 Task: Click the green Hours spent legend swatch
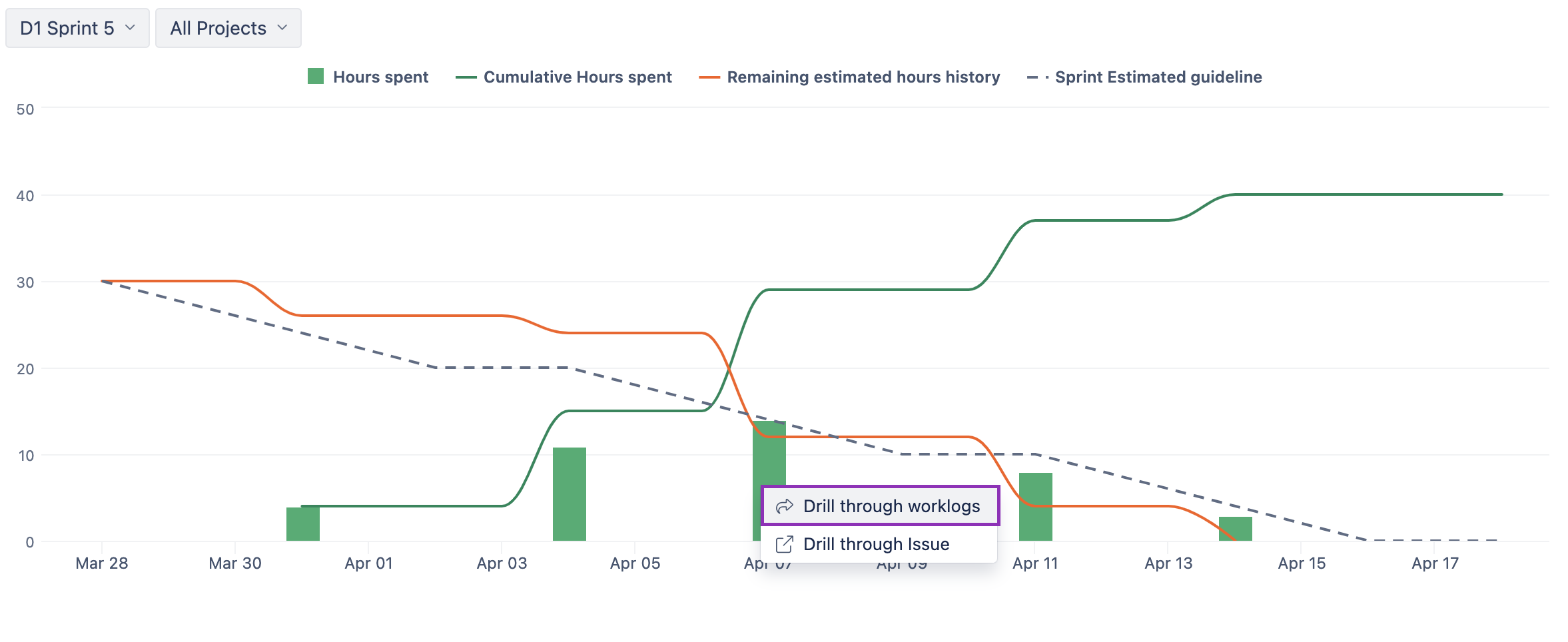coord(316,76)
